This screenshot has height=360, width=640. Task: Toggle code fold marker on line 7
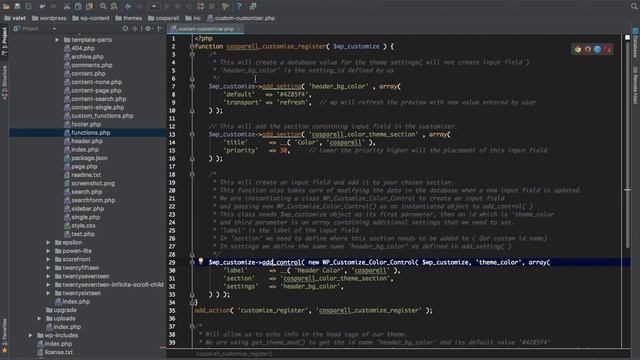pos(192,87)
